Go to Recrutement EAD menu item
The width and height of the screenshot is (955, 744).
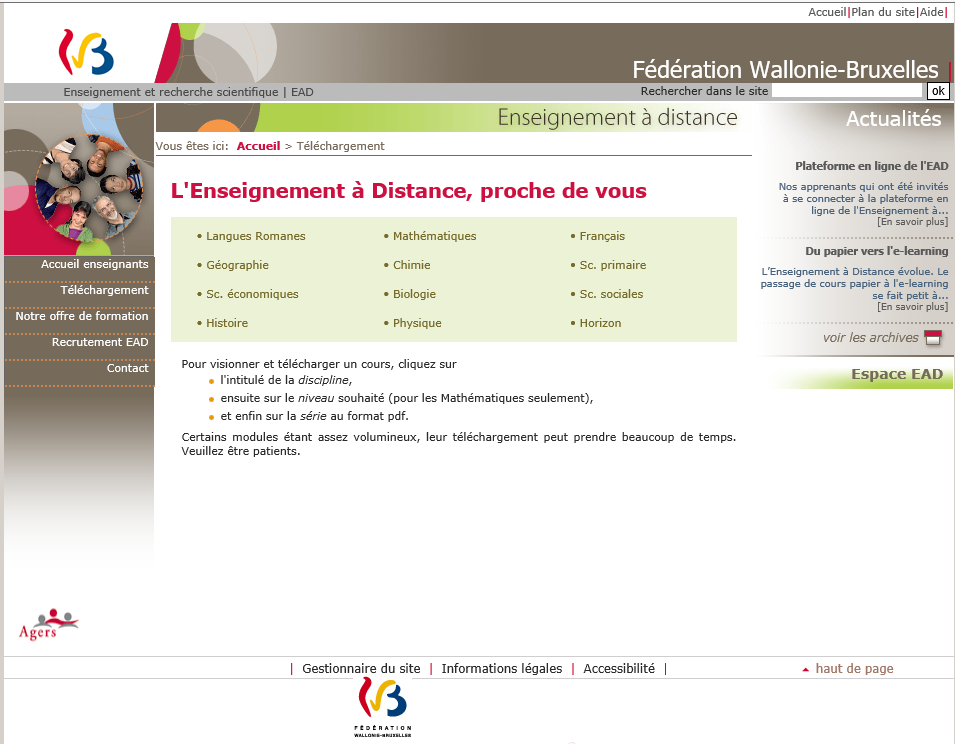99,342
